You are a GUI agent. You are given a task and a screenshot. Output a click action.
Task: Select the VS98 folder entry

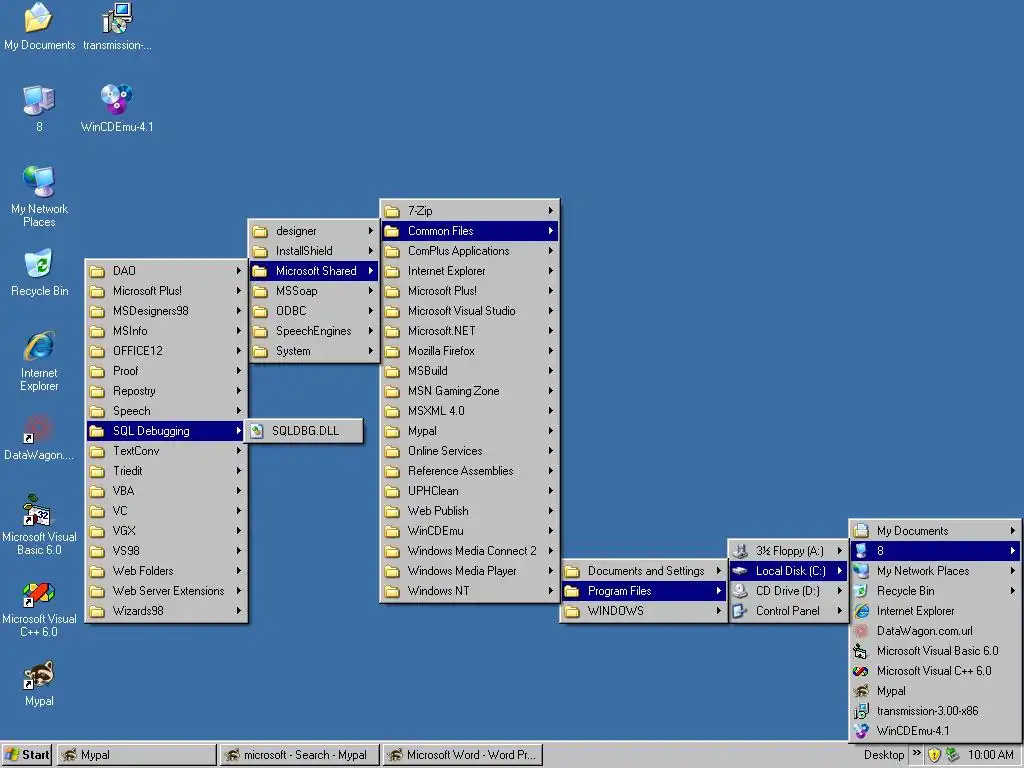(x=166, y=551)
